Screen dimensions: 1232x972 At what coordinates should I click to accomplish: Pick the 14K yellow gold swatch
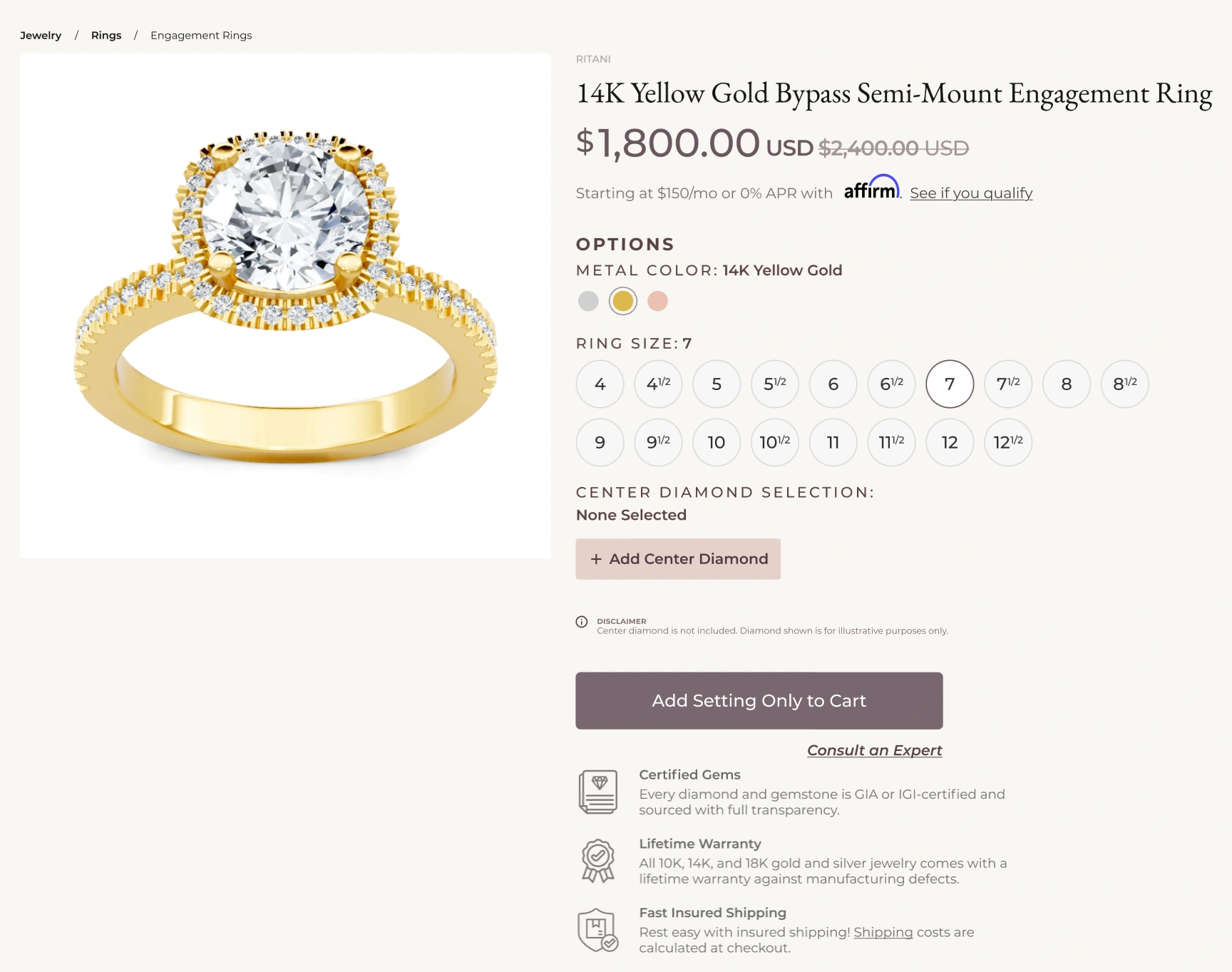click(x=623, y=301)
